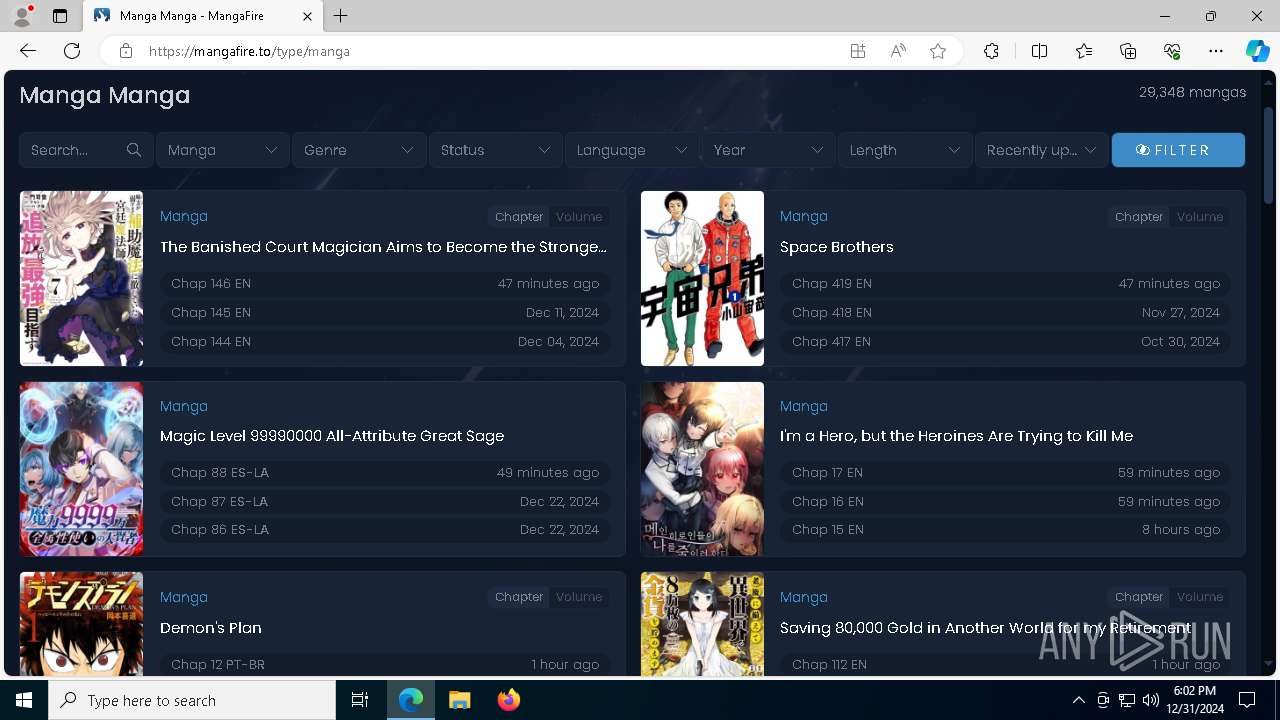Viewport: 1280px width, 720px height.
Task: Expand the Manga type dropdown
Action: (x=222, y=150)
